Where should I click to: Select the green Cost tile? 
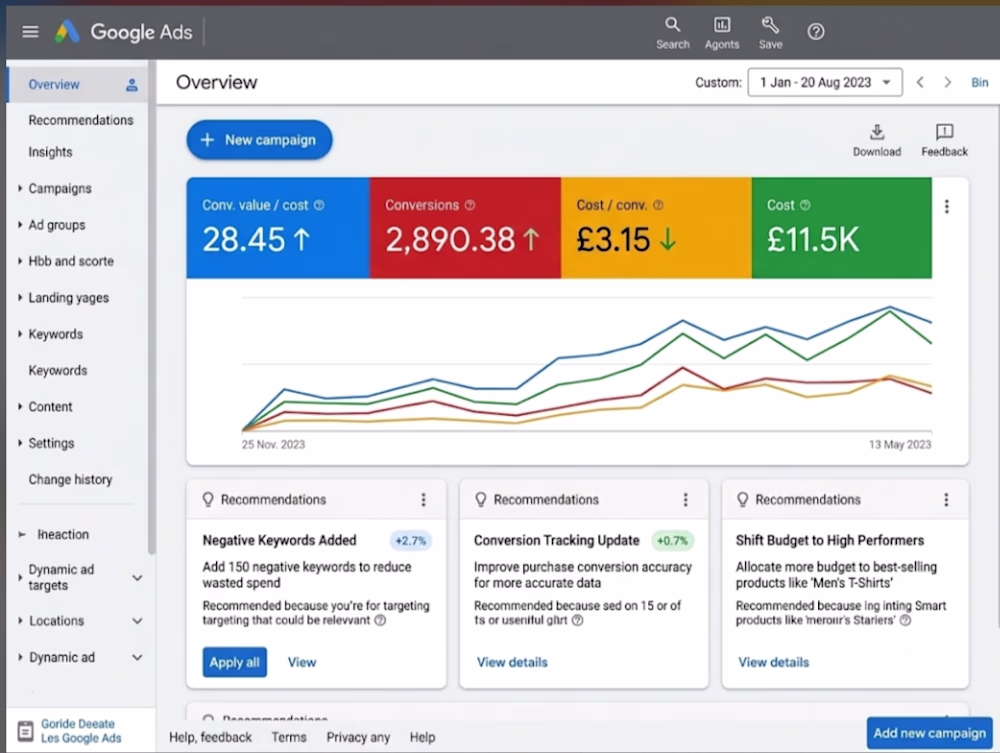[842, 228]
